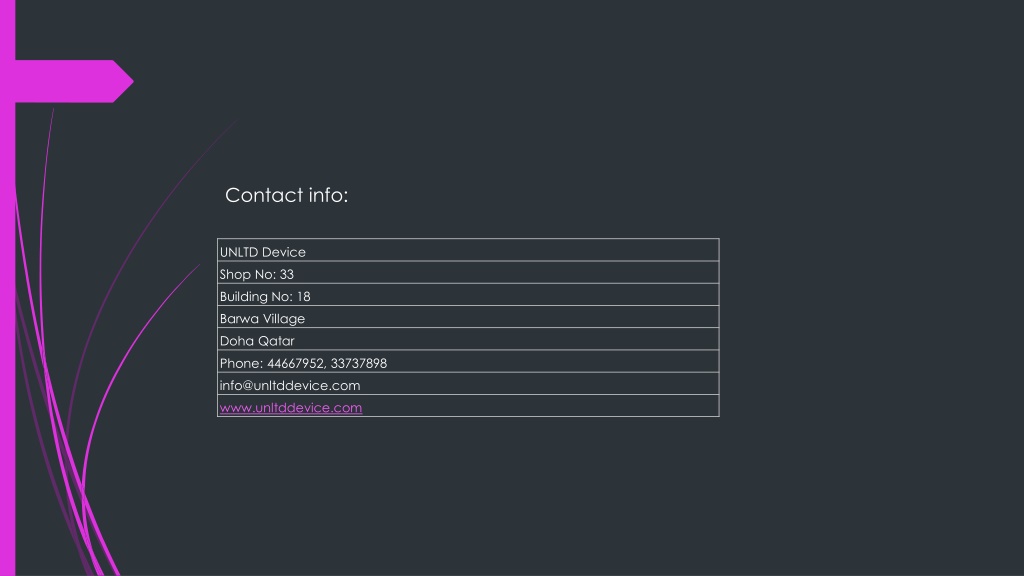Click the magenta vertical bar on slide edge
1024x576 pixels.
(x=7, y=288)
